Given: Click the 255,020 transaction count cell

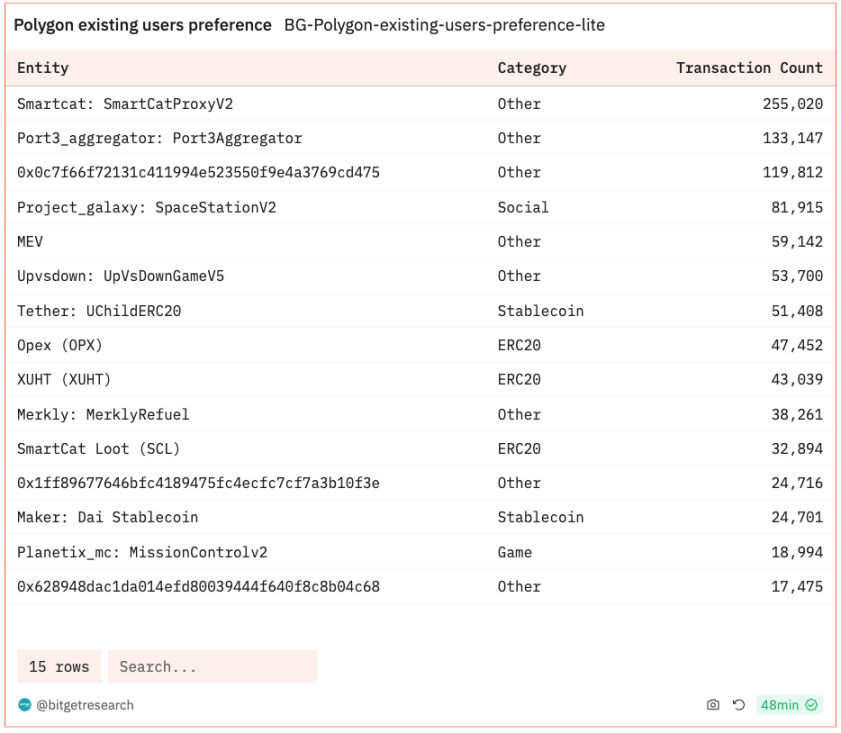Looking at the screenshot, I should [x=793, y=104].
